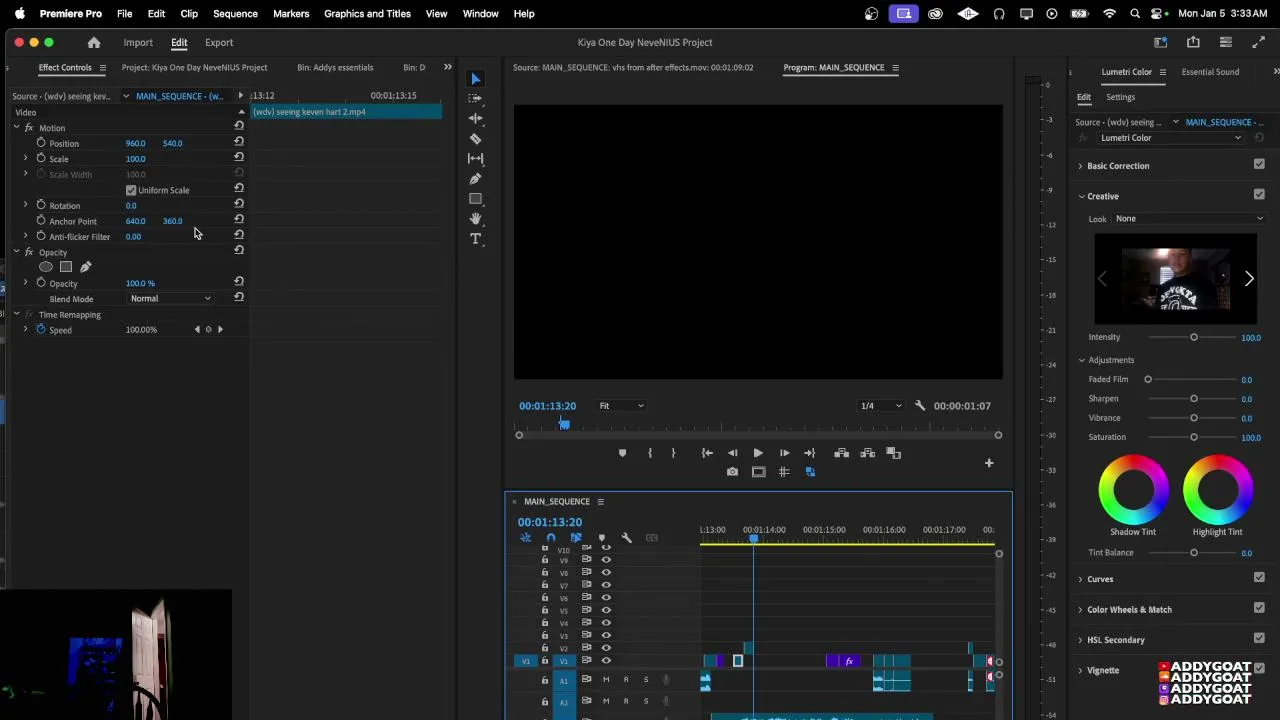The height and width of the screenshot is (720, 1280).
Task: Toggle the Creative section checkbox
Action: [x=1259, y=194]
